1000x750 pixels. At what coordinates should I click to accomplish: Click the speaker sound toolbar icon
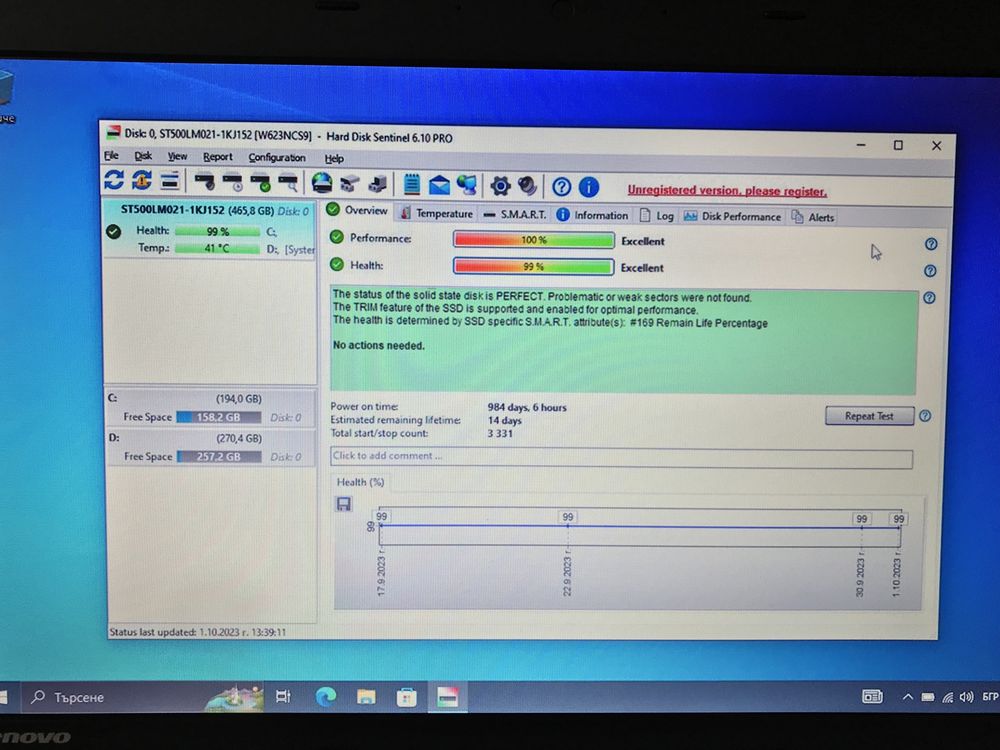[527, 186]
